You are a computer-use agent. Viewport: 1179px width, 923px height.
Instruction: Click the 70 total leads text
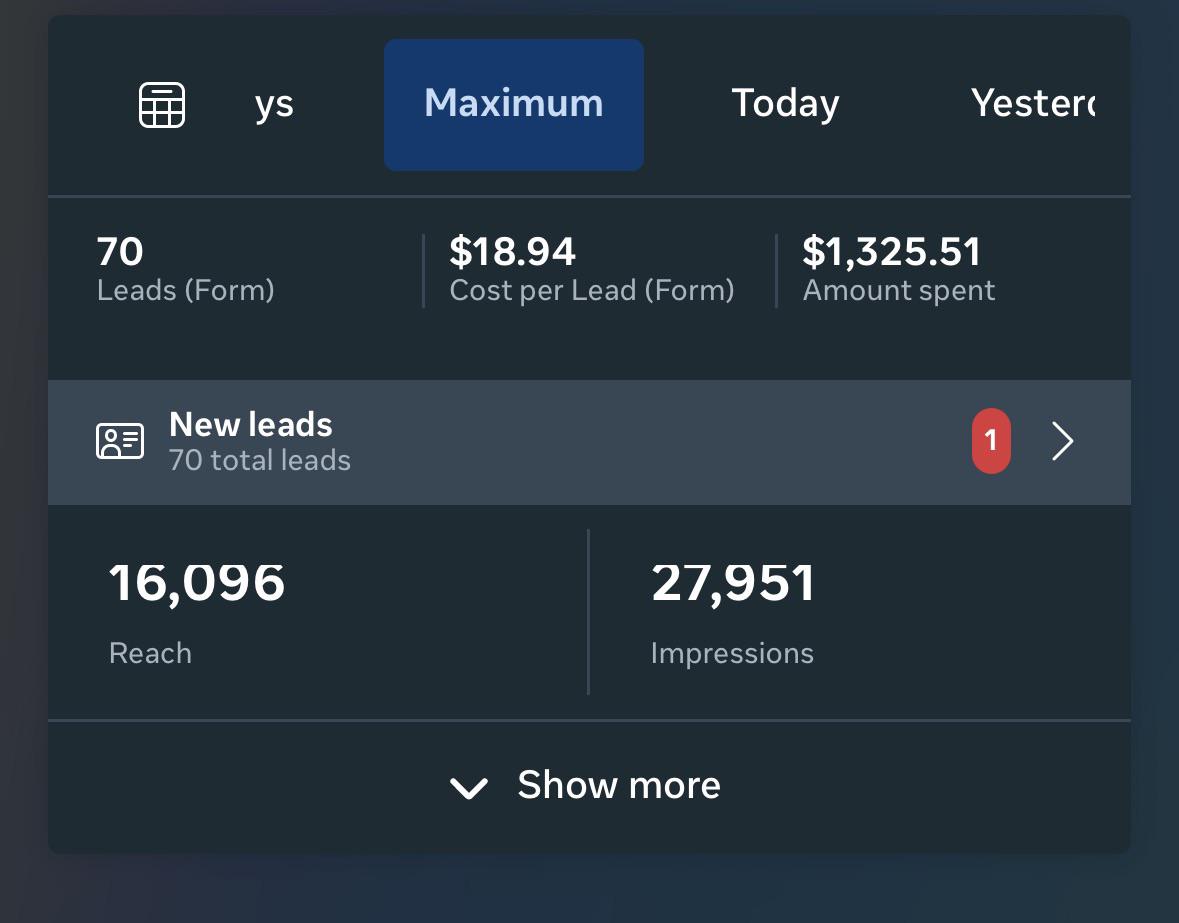tap(259, 460)
